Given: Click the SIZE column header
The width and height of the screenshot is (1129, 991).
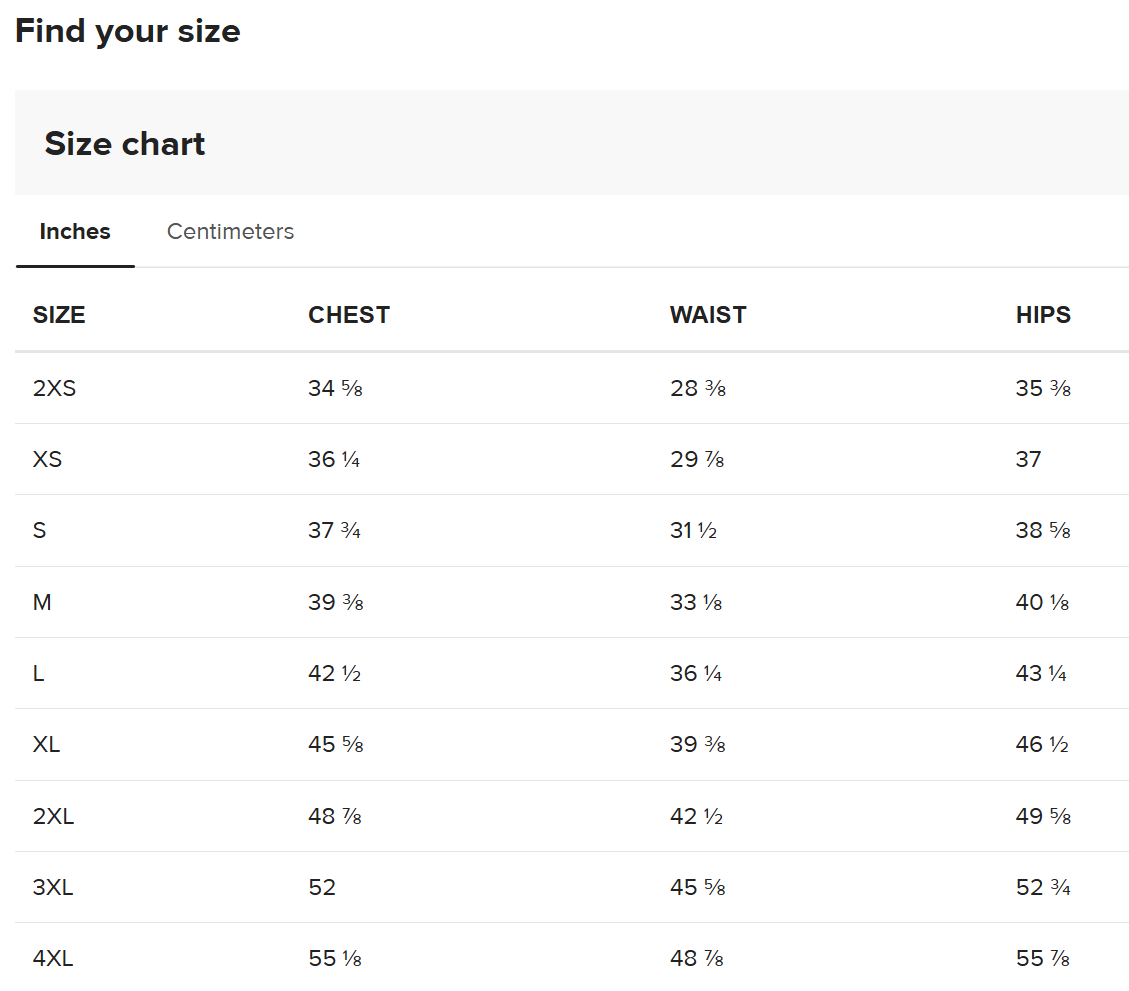Looking at the screenshot, I should click(x=59, y=315).
